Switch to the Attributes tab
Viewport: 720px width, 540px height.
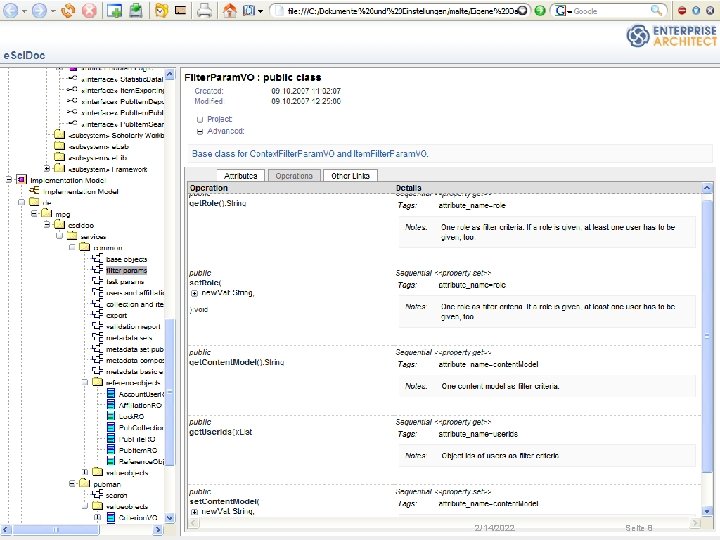point(241,175)
